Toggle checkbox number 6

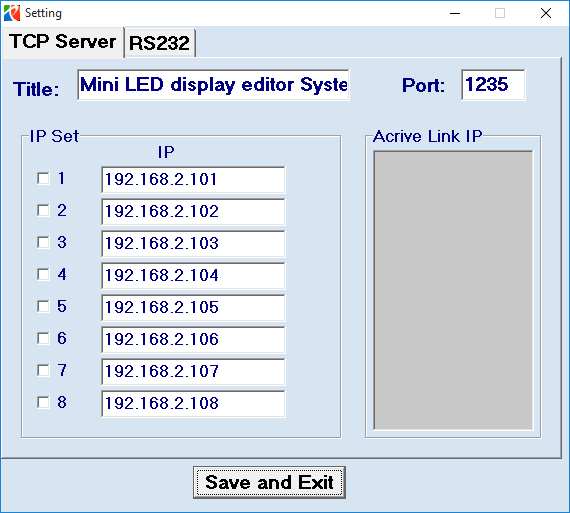(43, 338)
